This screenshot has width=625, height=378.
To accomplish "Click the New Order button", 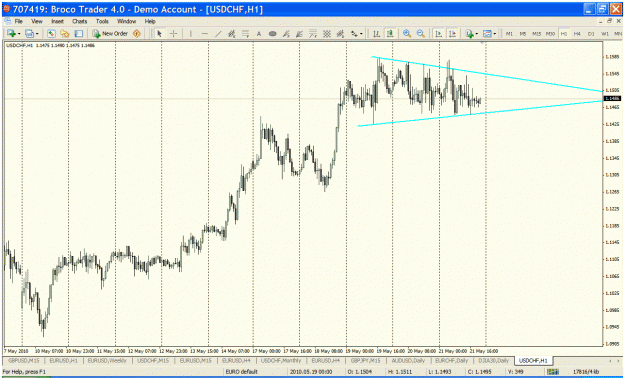I will (x=110, y=33).
